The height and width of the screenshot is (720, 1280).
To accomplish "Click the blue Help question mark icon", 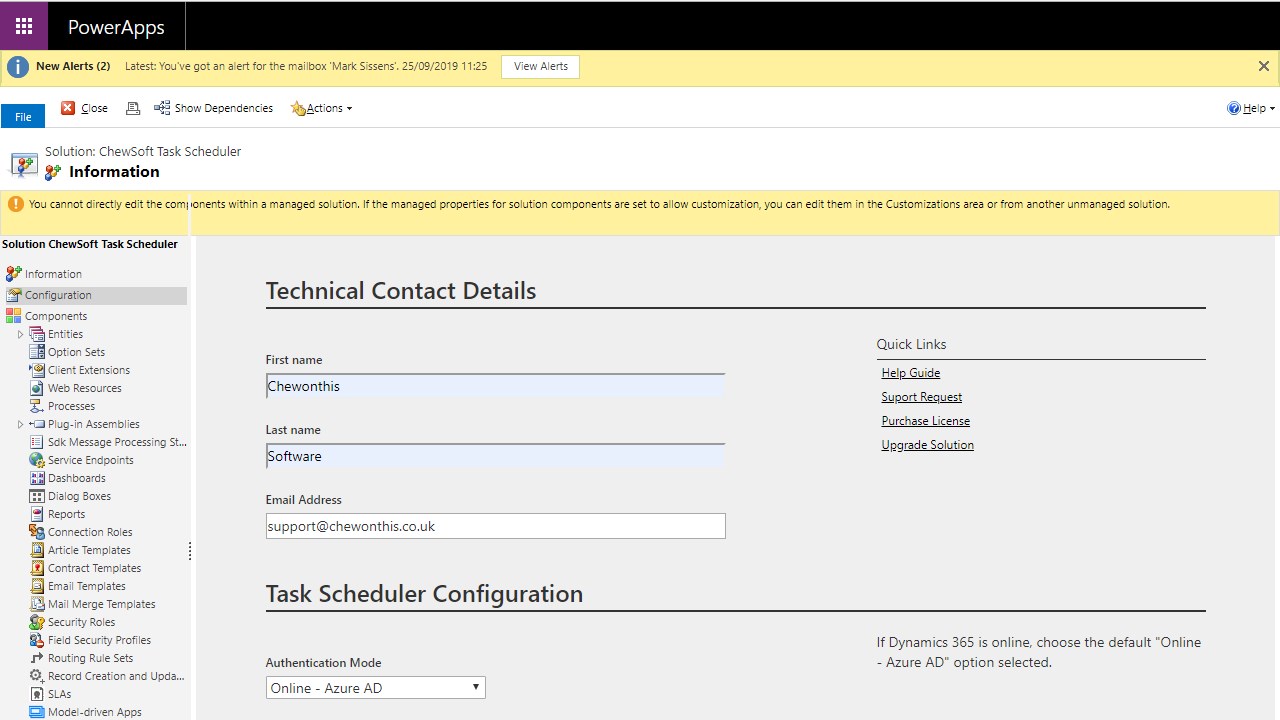I will pyautogui.click(x=1234, y=108).
